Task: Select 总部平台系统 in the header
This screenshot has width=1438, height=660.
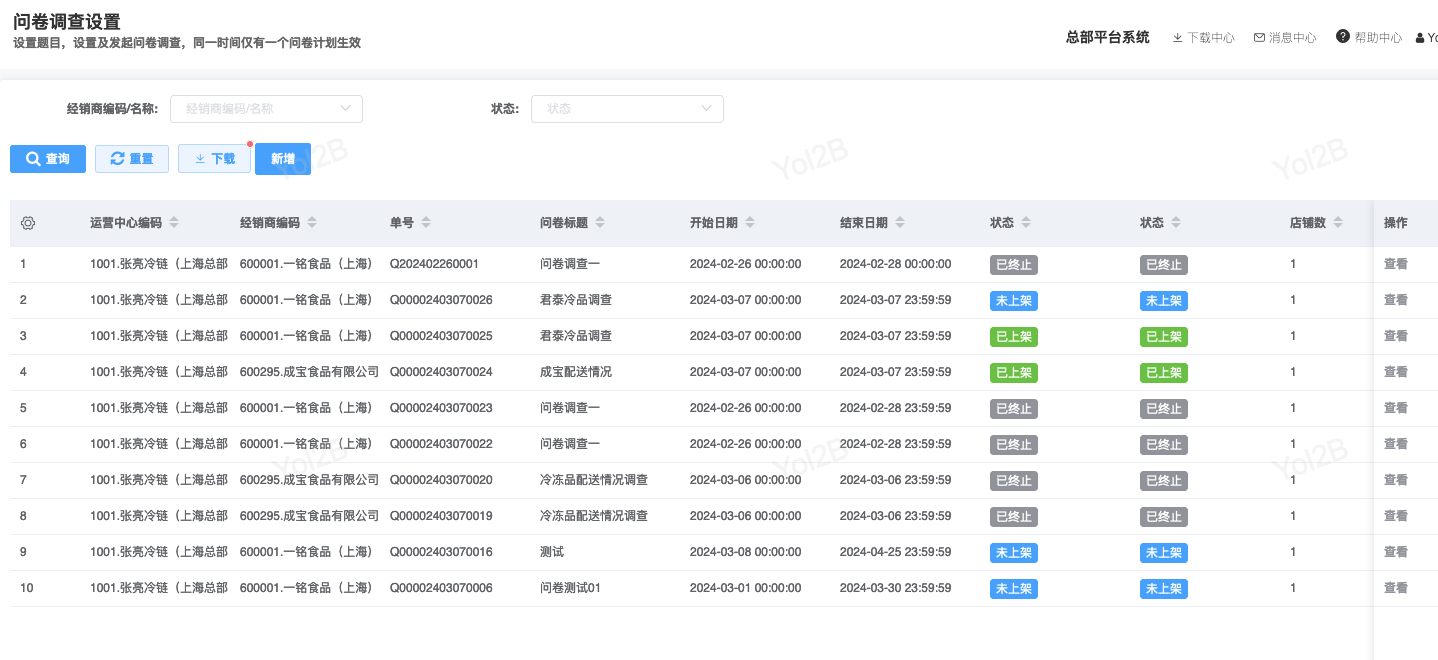Action: [1107, 38]
